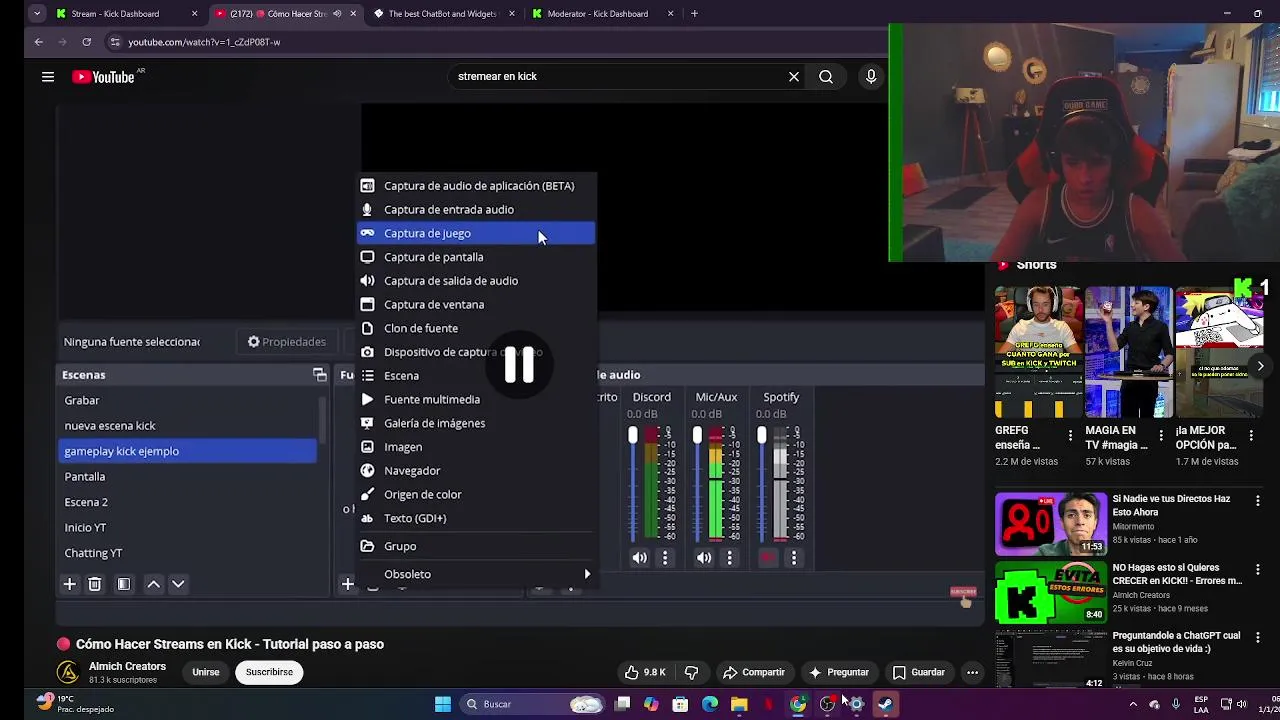Open options for GREFG enseña short

coord(1070,436)
